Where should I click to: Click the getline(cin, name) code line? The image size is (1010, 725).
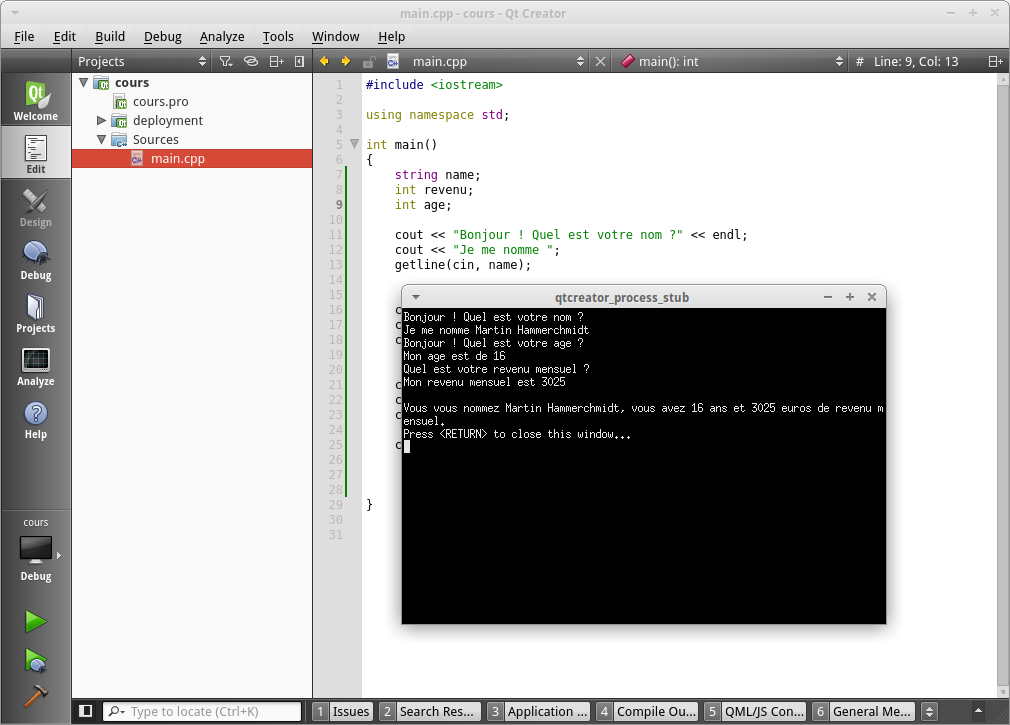pyautogui.click(x=462, y=265)
